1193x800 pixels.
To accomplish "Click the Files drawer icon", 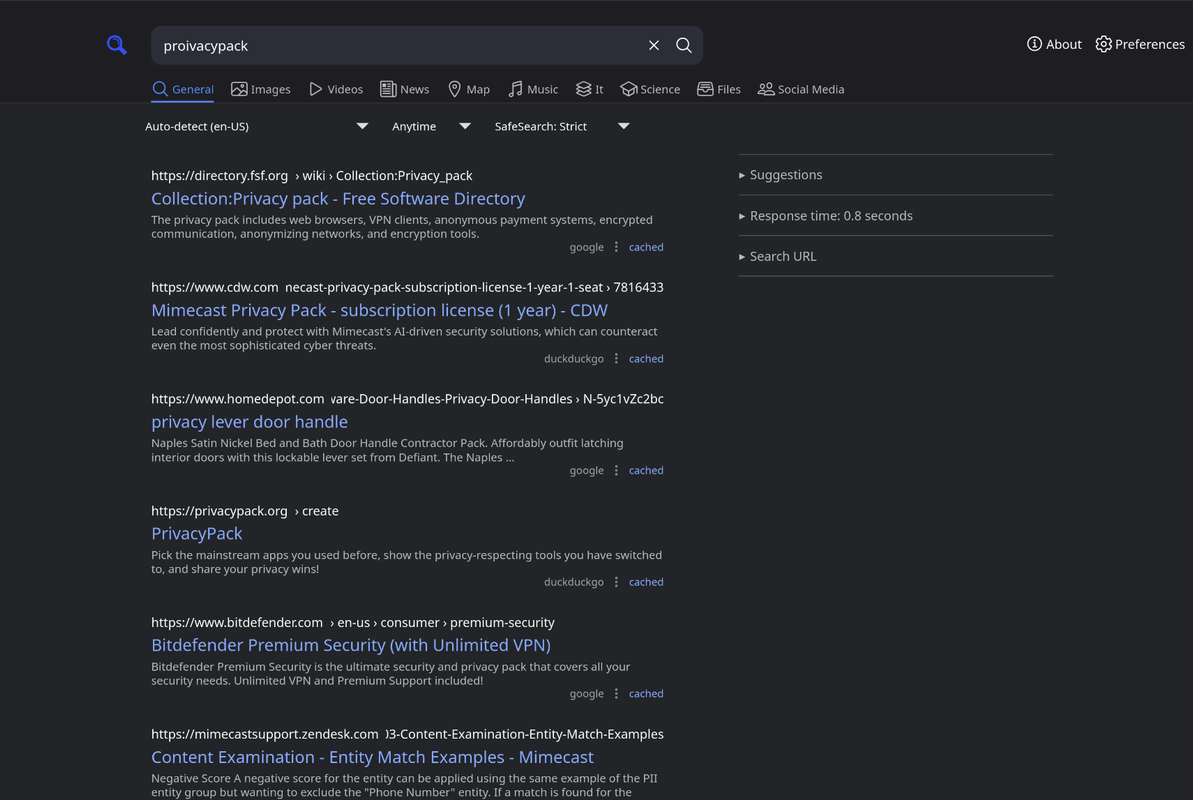I will click(705, 89).
